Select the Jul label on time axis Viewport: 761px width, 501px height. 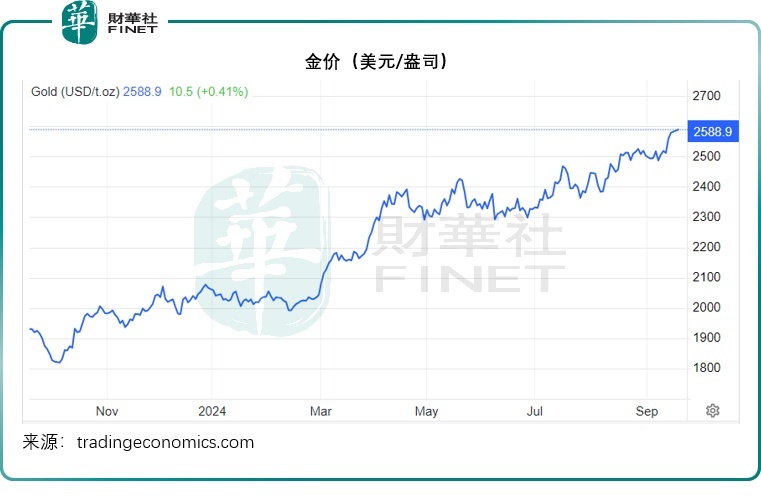click(535, 411)
